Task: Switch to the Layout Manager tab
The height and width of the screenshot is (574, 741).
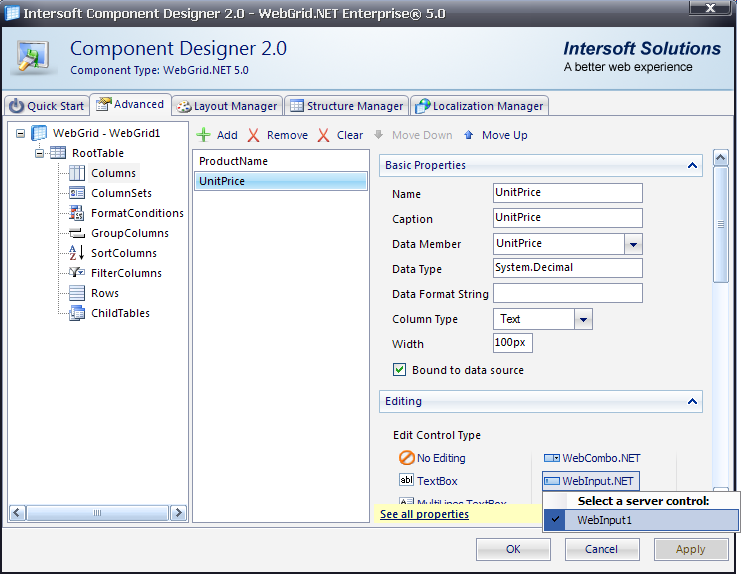Action: 227,106
